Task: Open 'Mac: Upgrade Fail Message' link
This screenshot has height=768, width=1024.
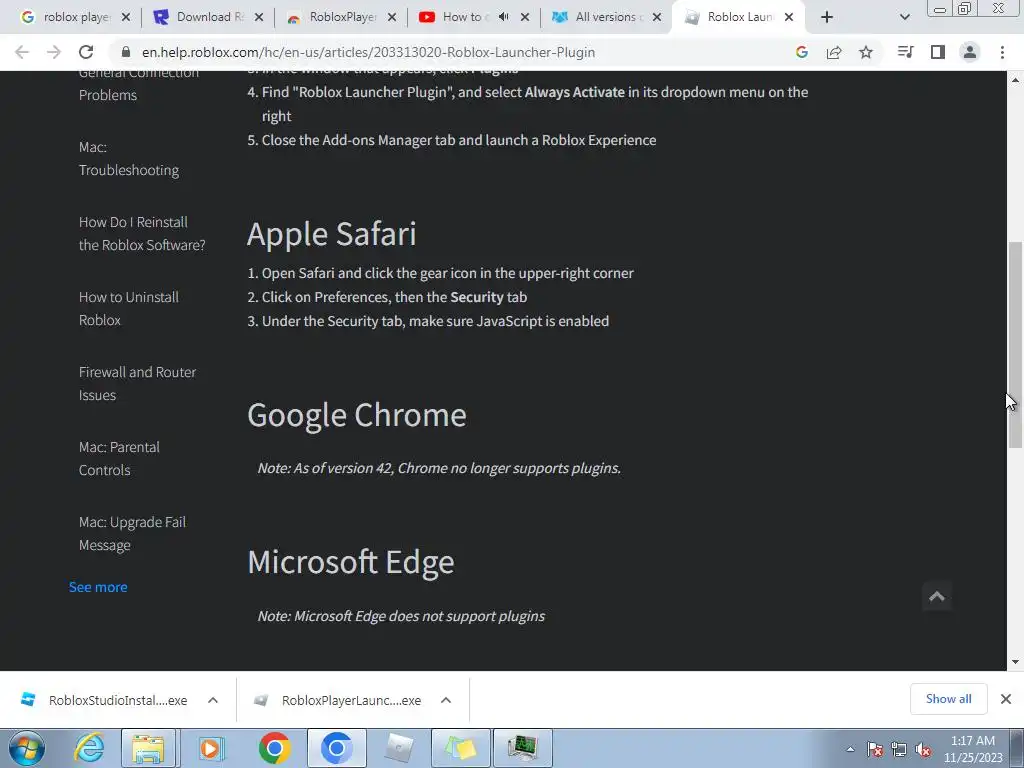Action: tap(132, 534)
